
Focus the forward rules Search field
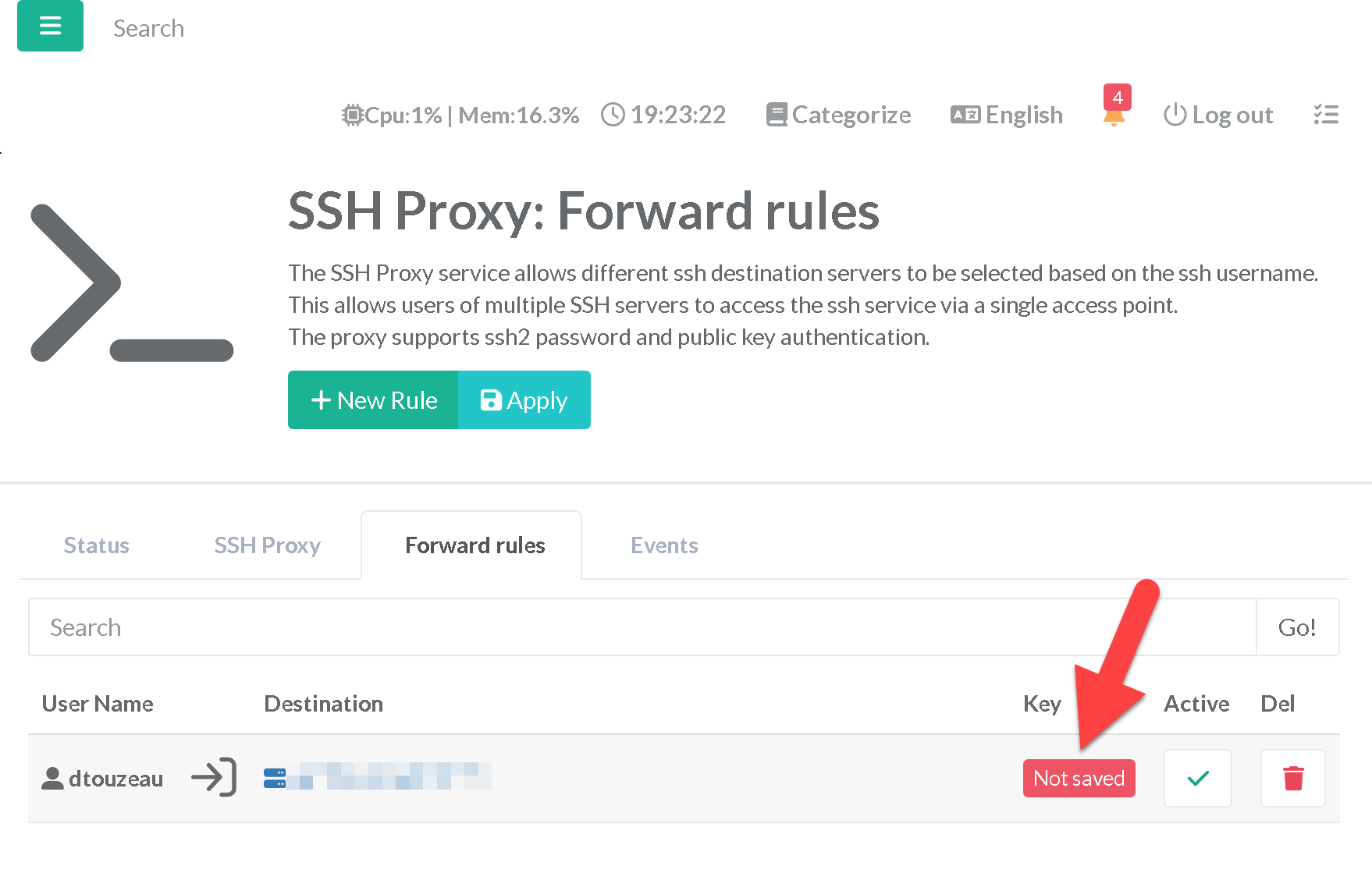tap(642, 627)
